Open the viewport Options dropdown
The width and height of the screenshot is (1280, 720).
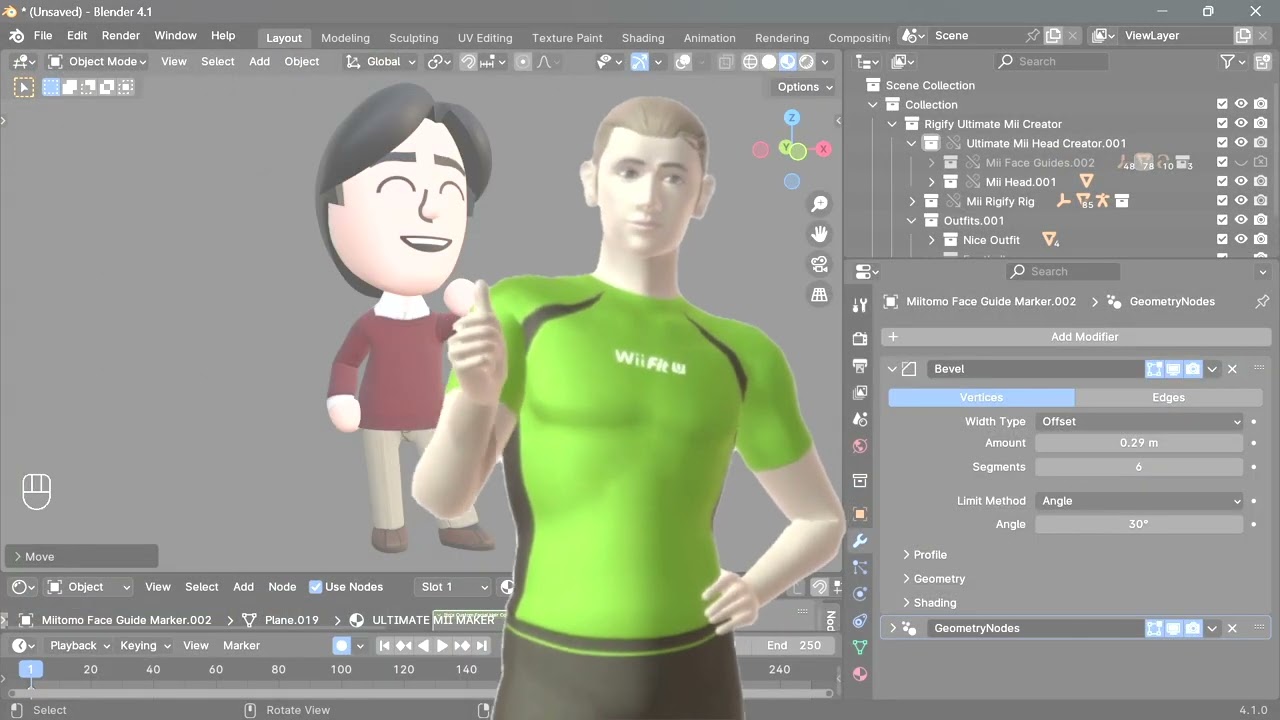click(x=805, y=87)
